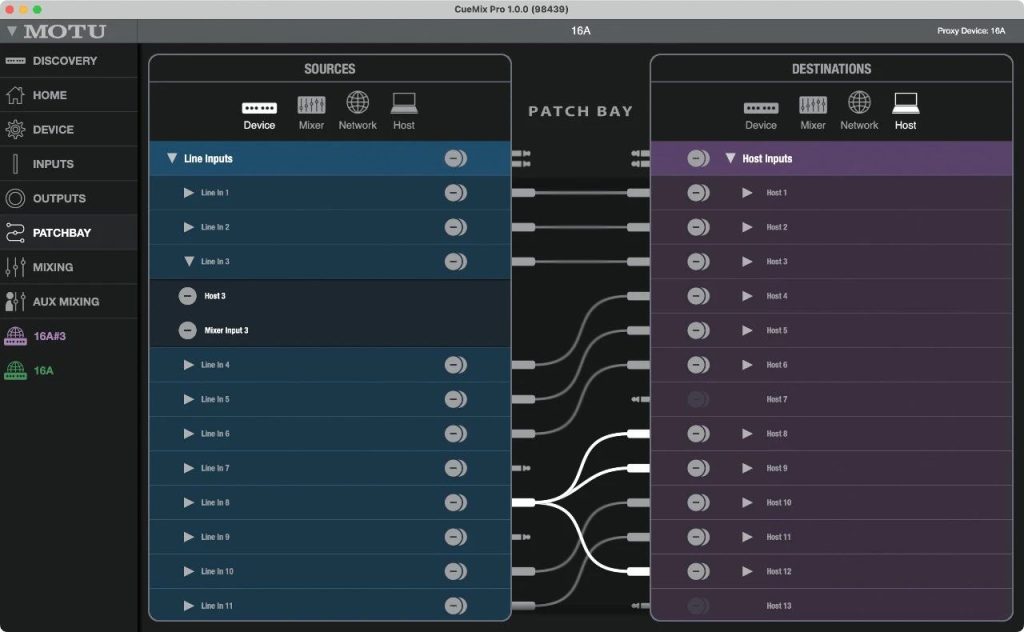Viewport: 1024px width, 632px height.
Task: Toggle disconnect button beside Host 8
Action: point(698,434)
